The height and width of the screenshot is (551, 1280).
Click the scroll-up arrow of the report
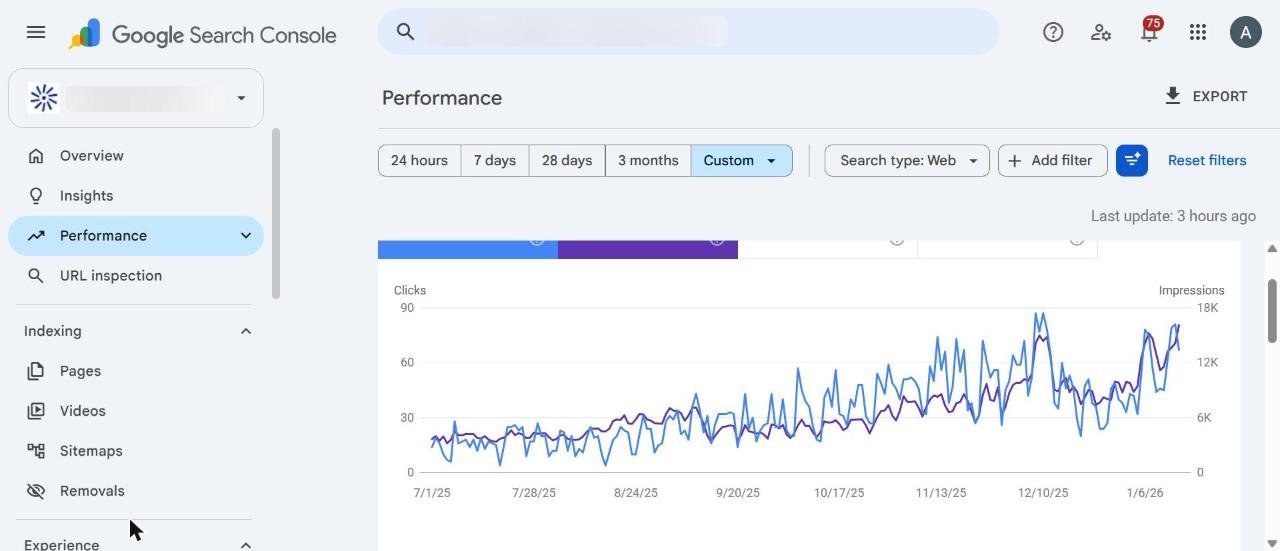pyautogui.click(x=1272, y=249)
